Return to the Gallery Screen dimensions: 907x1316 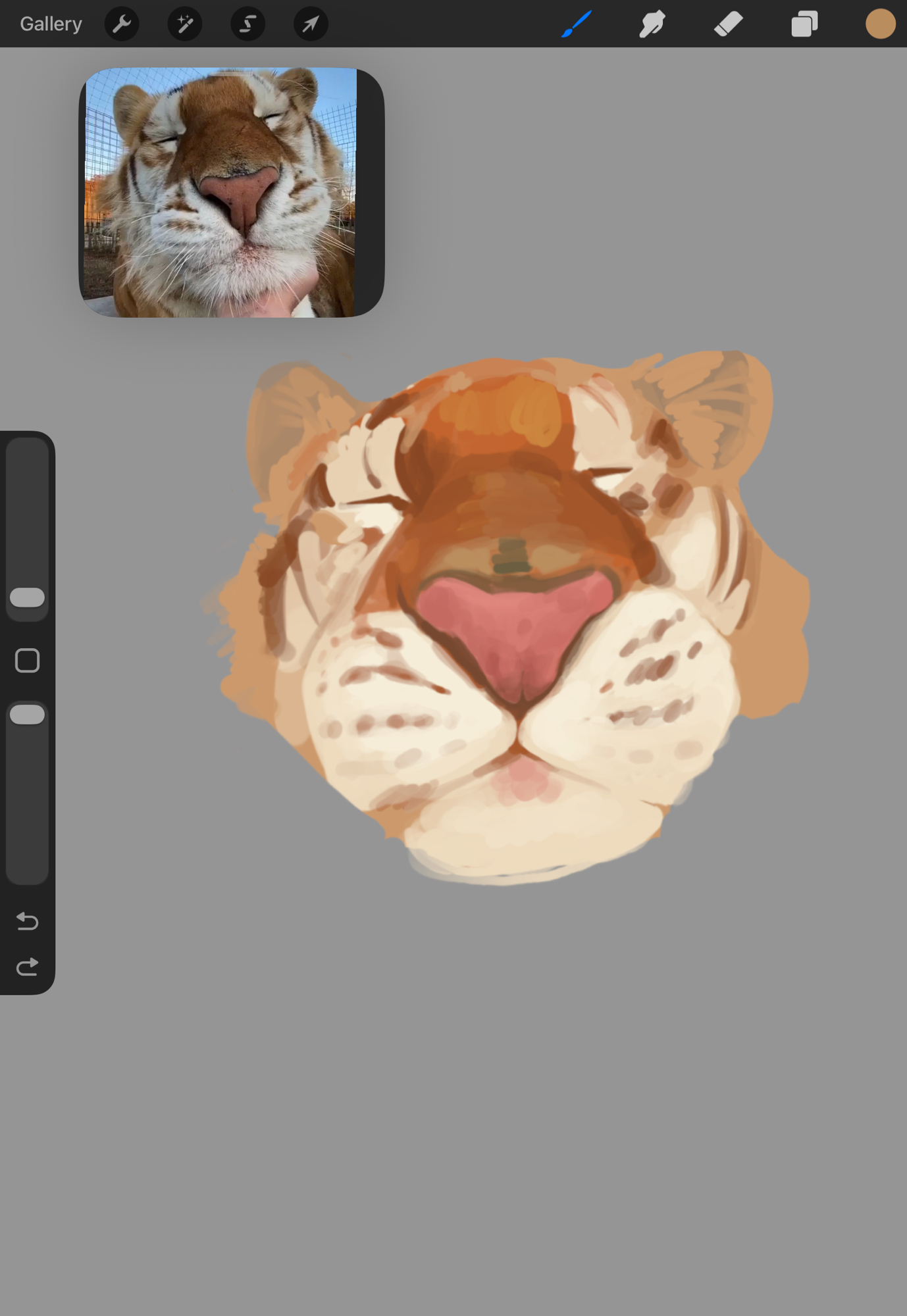point(51,24)
